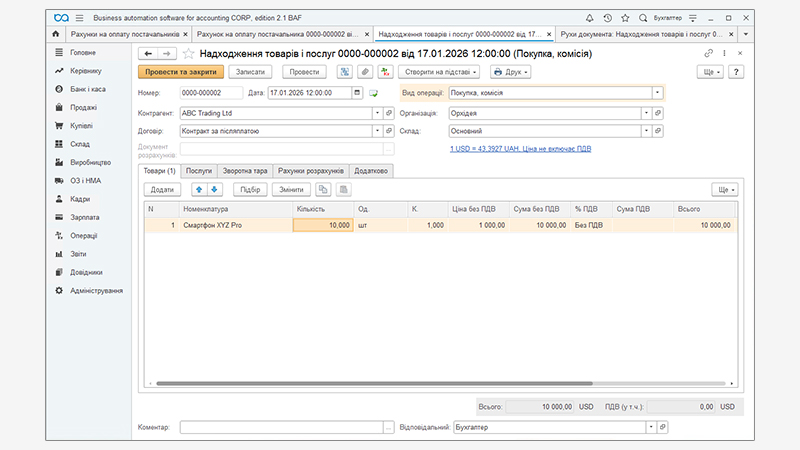800x450 pixels.
Task: Open history clock icon in title bar
Action: (624, 18)
